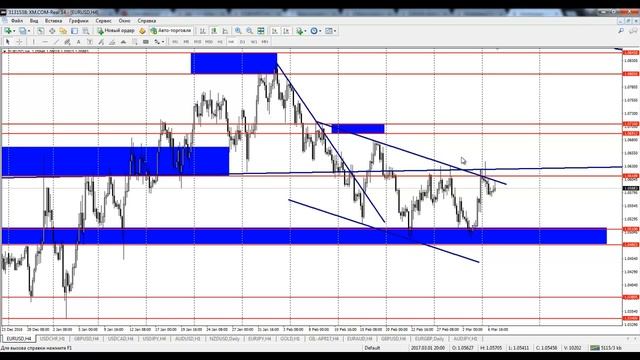
Task: Click the connection status 5115/3 kb indicator
Action: [606, 348]
